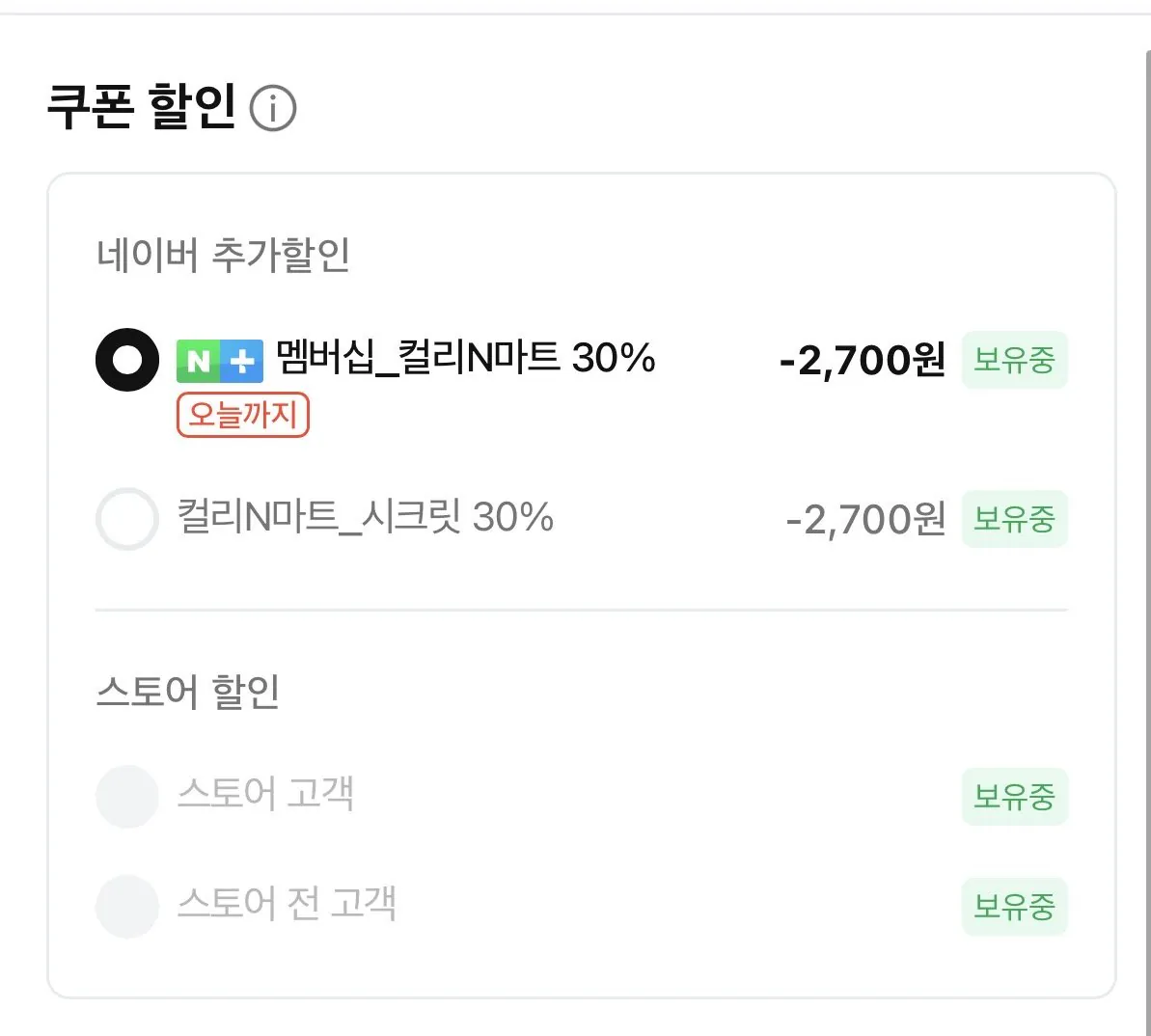
Task: Click the 스토어 할인 section heading
Action: pyautogui.click(x=189, y=690)
